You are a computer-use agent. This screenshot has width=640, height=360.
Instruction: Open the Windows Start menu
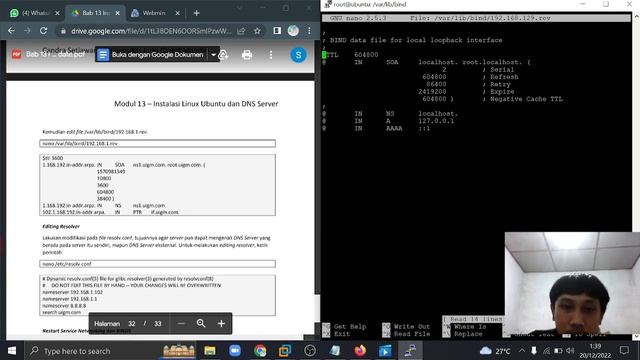pyautogui.click(x=12, y=351)
